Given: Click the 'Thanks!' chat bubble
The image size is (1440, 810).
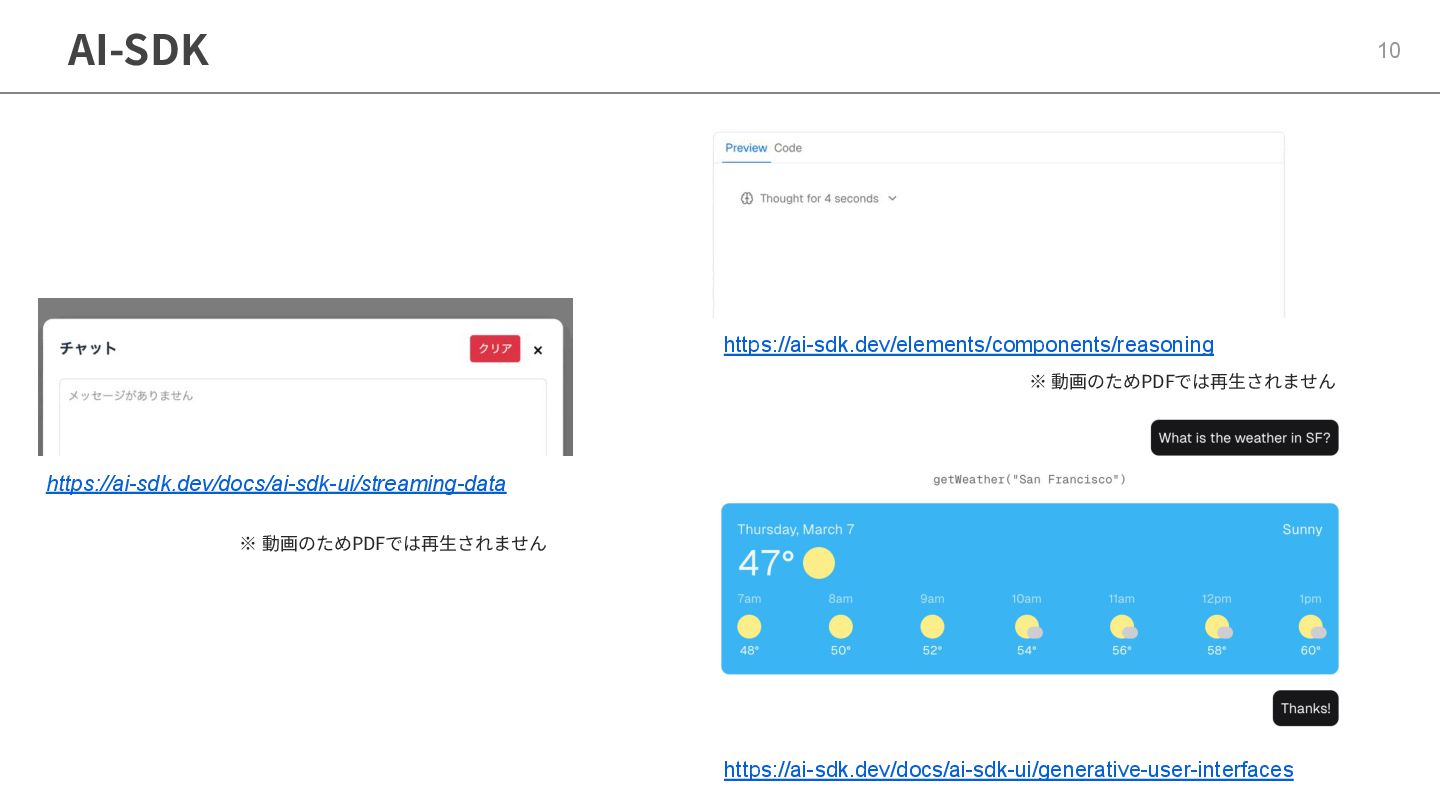Looking at the screenshot, I should tap(1305, 708).
